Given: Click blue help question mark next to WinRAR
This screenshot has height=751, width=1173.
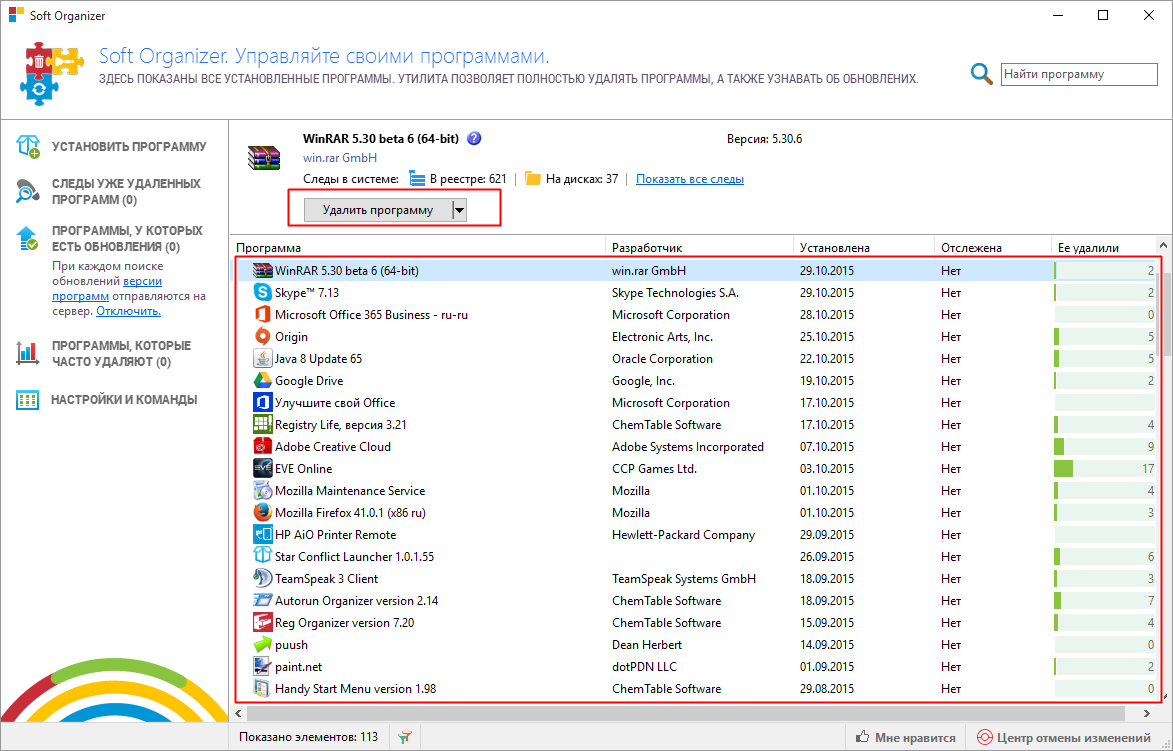Looking at the screenshot, I should tap(474, 138).
